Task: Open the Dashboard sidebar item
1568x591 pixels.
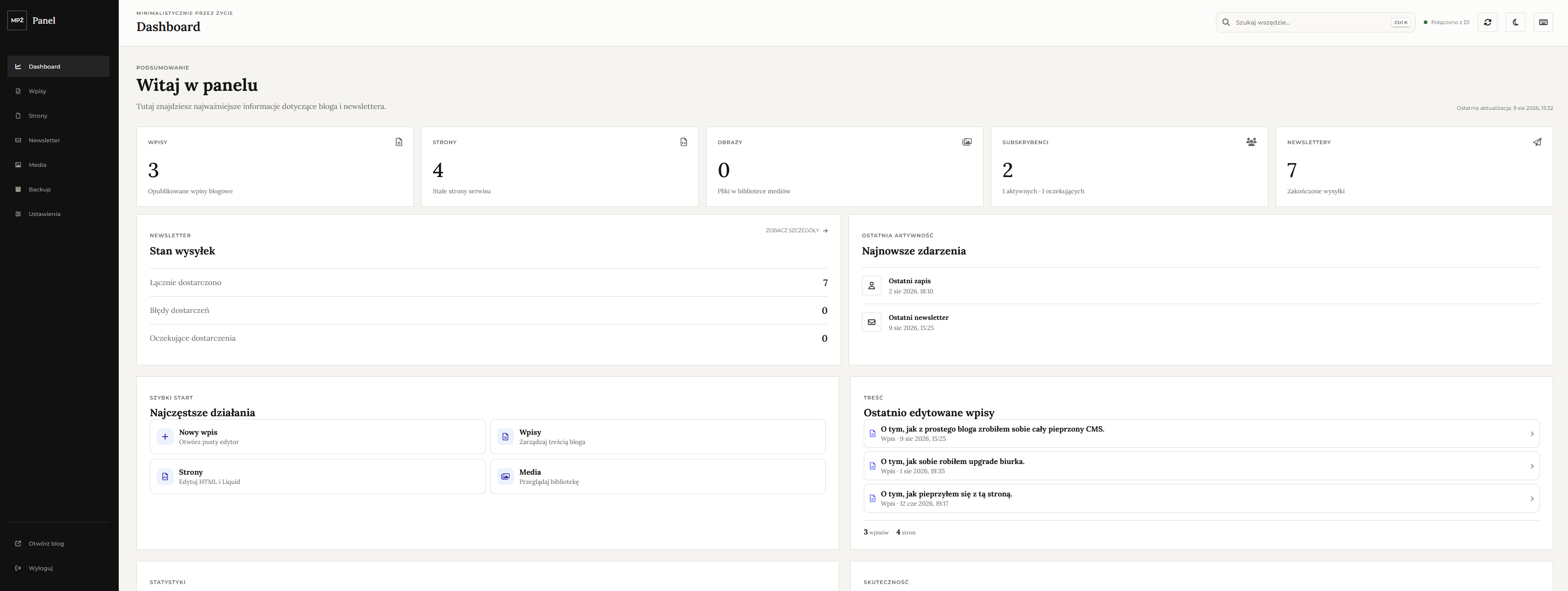Action: pyautogui.click(x=58, y=66)
